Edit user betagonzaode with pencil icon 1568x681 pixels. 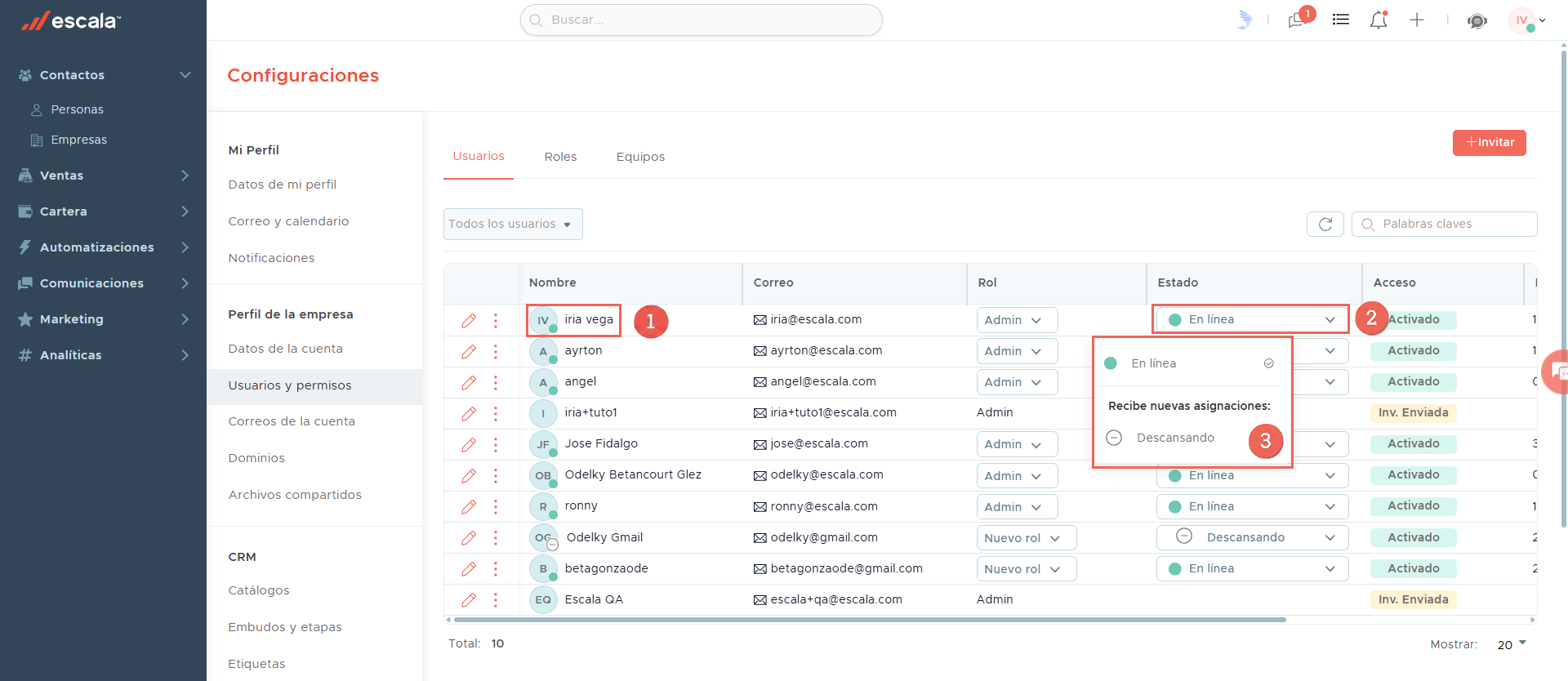pyautogui.click(x=469, y=568)
